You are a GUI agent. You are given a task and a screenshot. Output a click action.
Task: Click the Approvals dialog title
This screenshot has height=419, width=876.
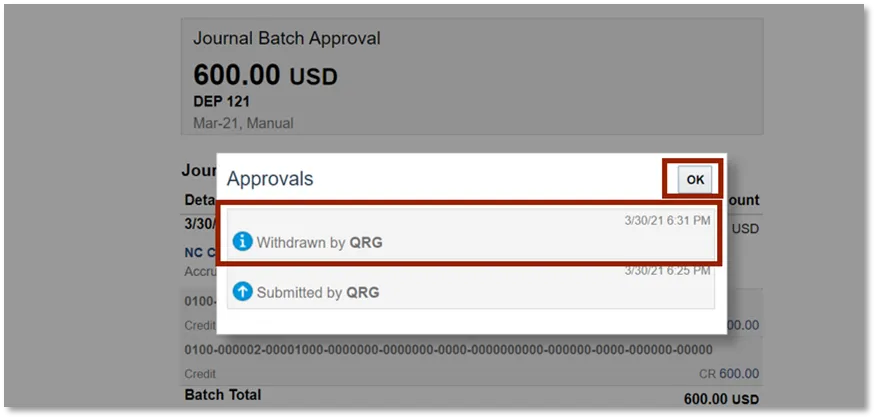coord(270,179)
